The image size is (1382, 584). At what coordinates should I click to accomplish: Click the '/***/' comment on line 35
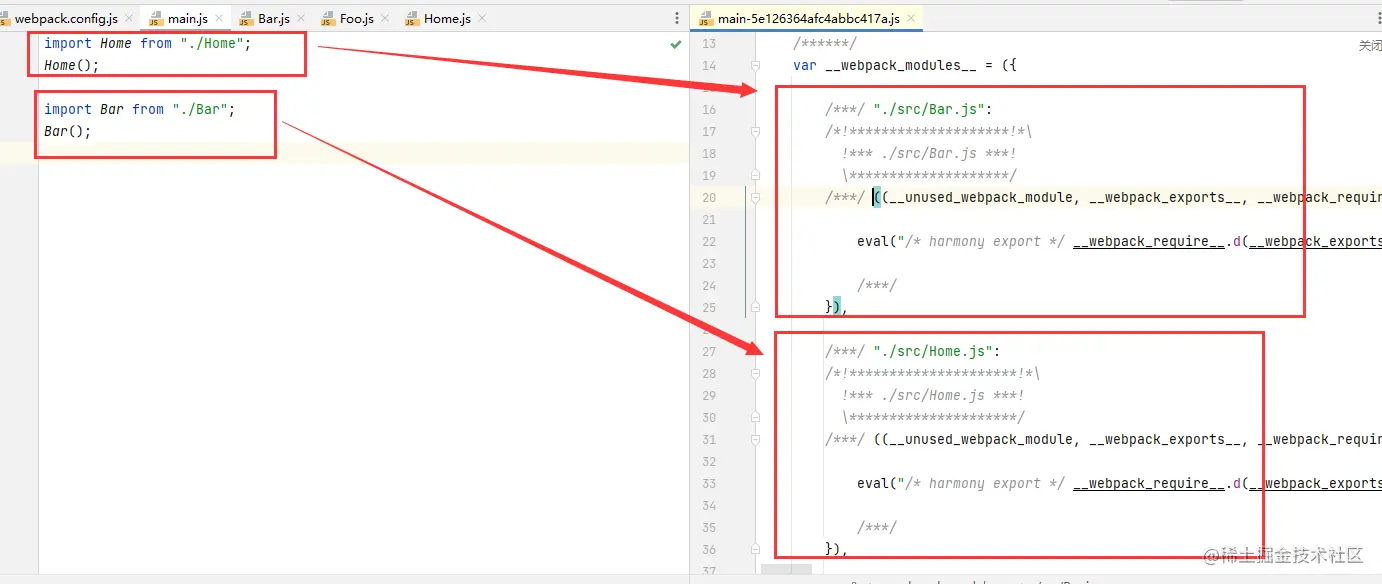coord(877,528)
